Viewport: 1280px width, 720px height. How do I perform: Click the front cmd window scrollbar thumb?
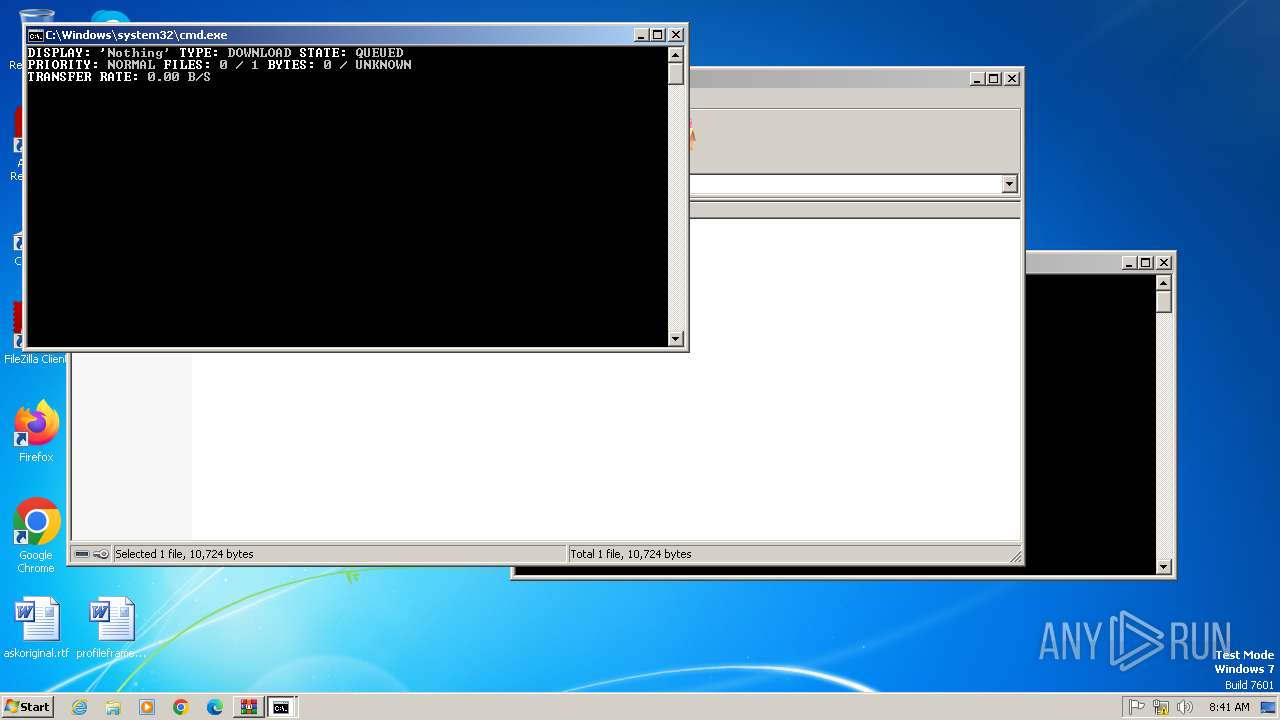pyautogui.click(x=676, y=74)
